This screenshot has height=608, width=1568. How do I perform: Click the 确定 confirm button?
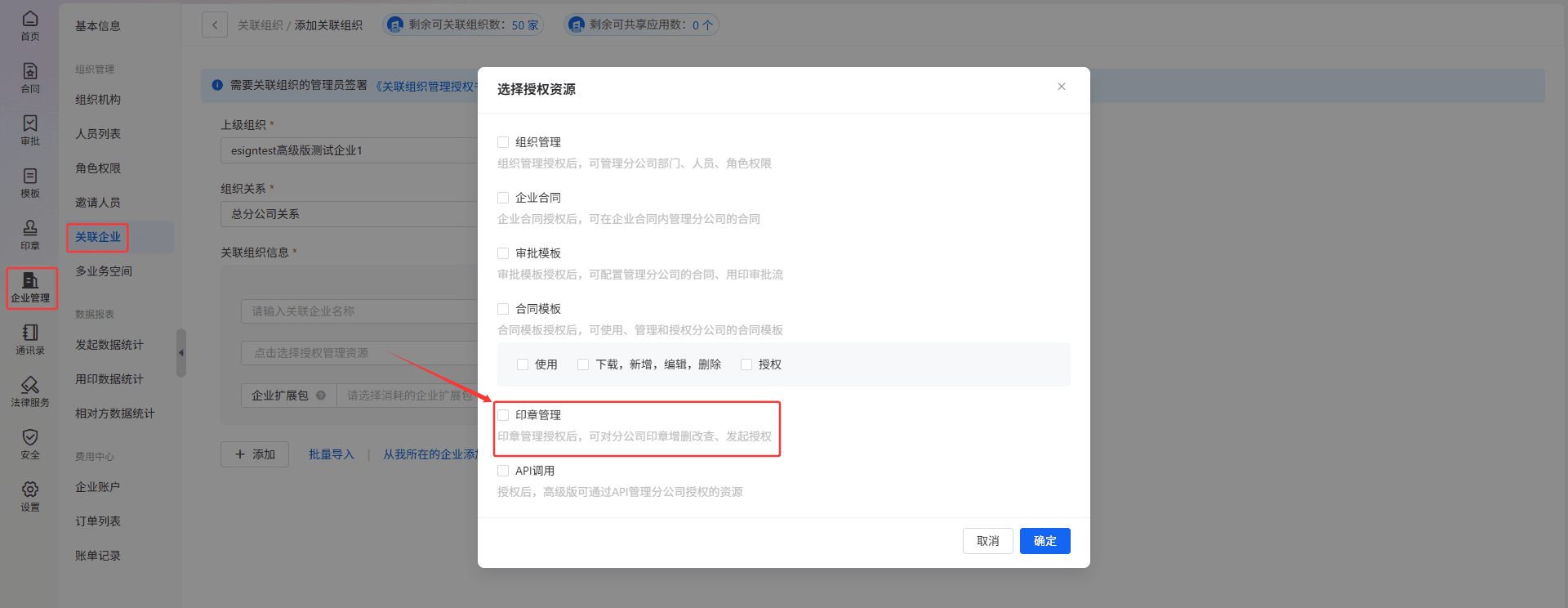pos(1045,541)
